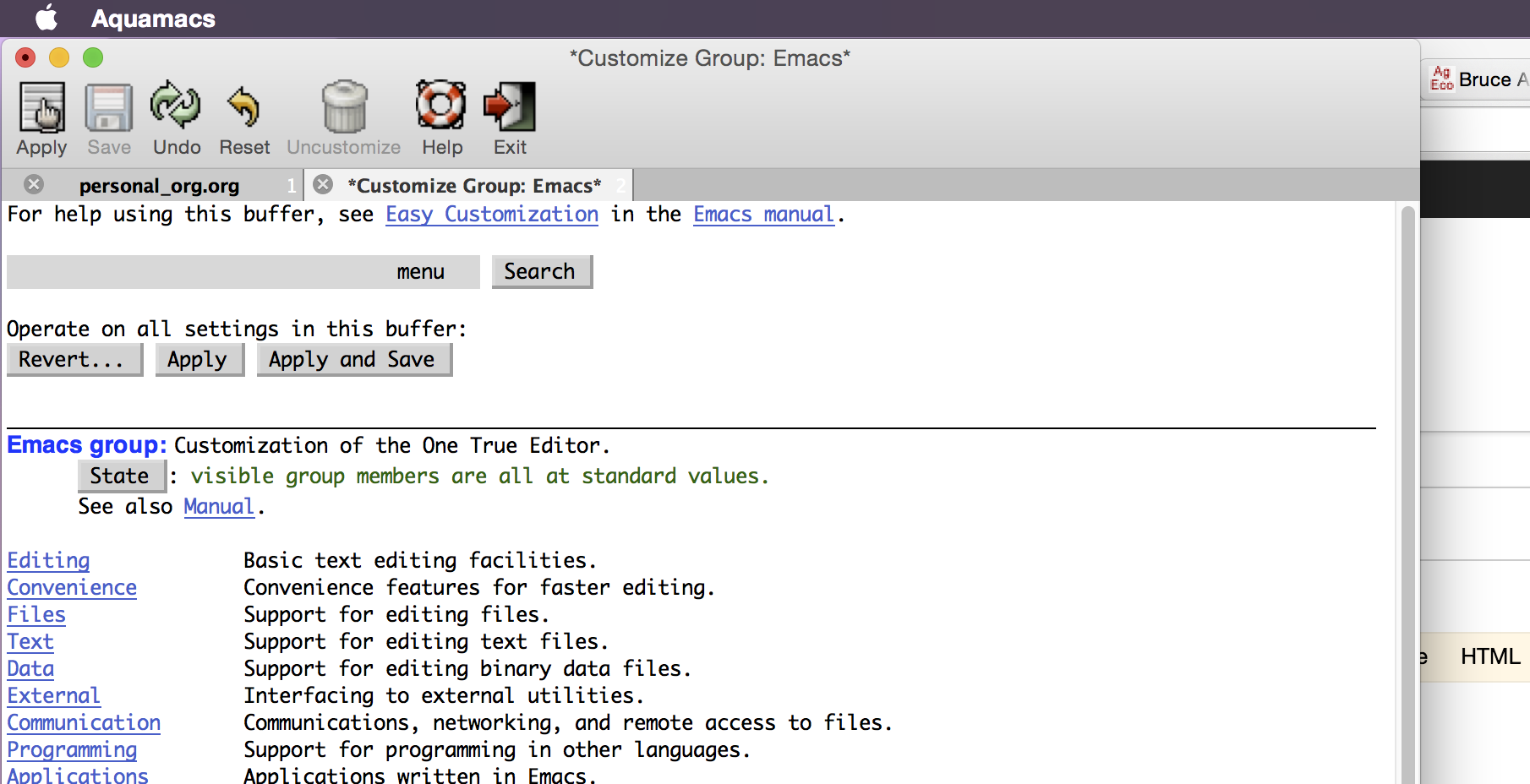Screen dimensions: 1530x784
Task: Click the Apply toolbar icon
Action: (42, 107)
